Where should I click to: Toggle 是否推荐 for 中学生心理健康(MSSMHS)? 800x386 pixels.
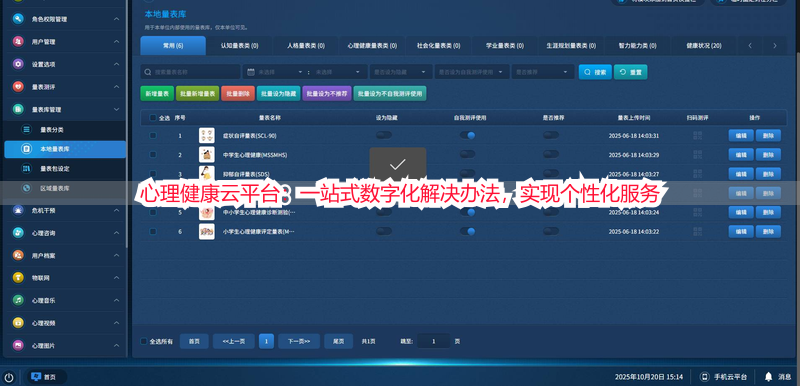(x=551, y=154)
